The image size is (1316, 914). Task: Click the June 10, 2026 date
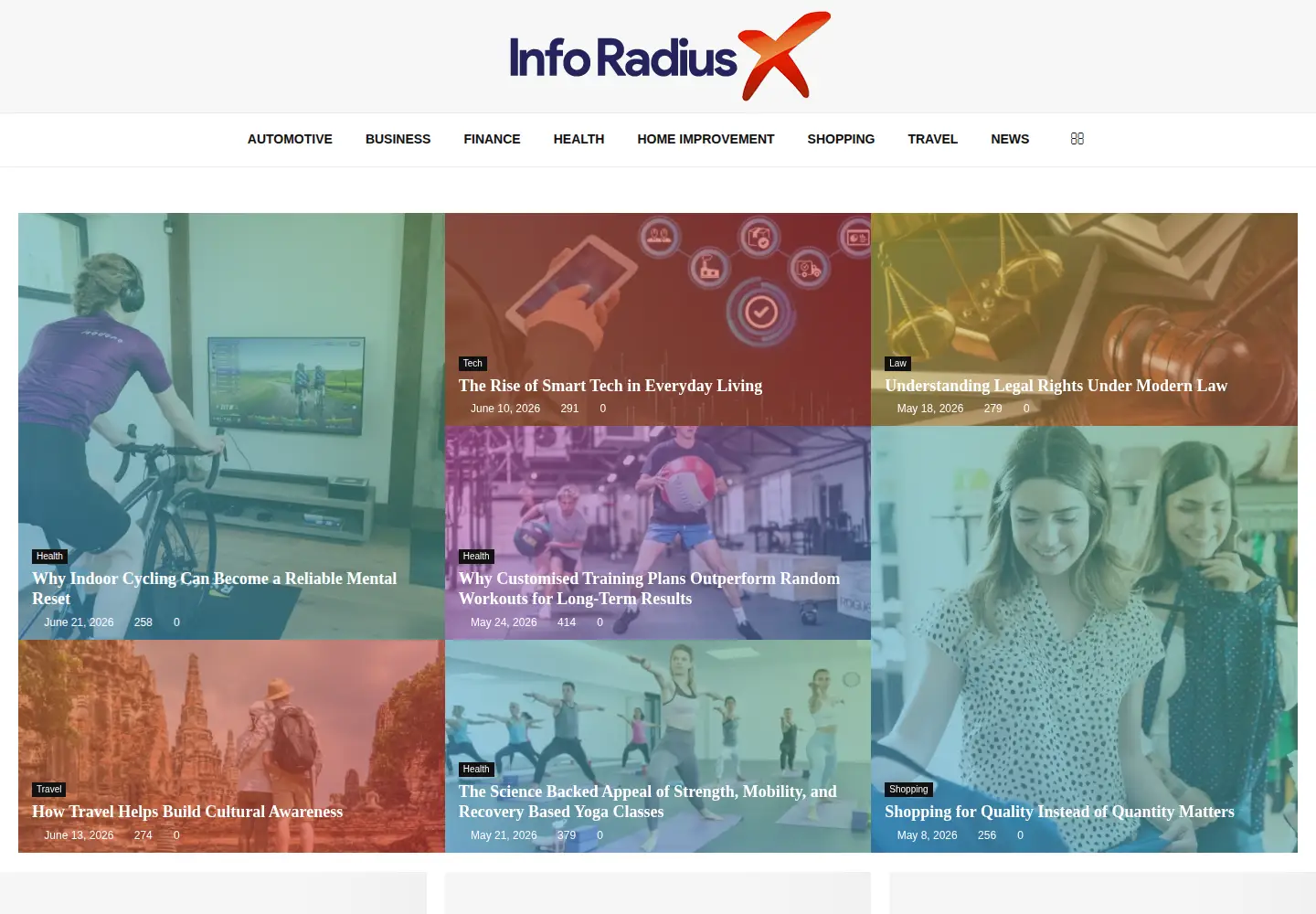(x=505, y=409)
